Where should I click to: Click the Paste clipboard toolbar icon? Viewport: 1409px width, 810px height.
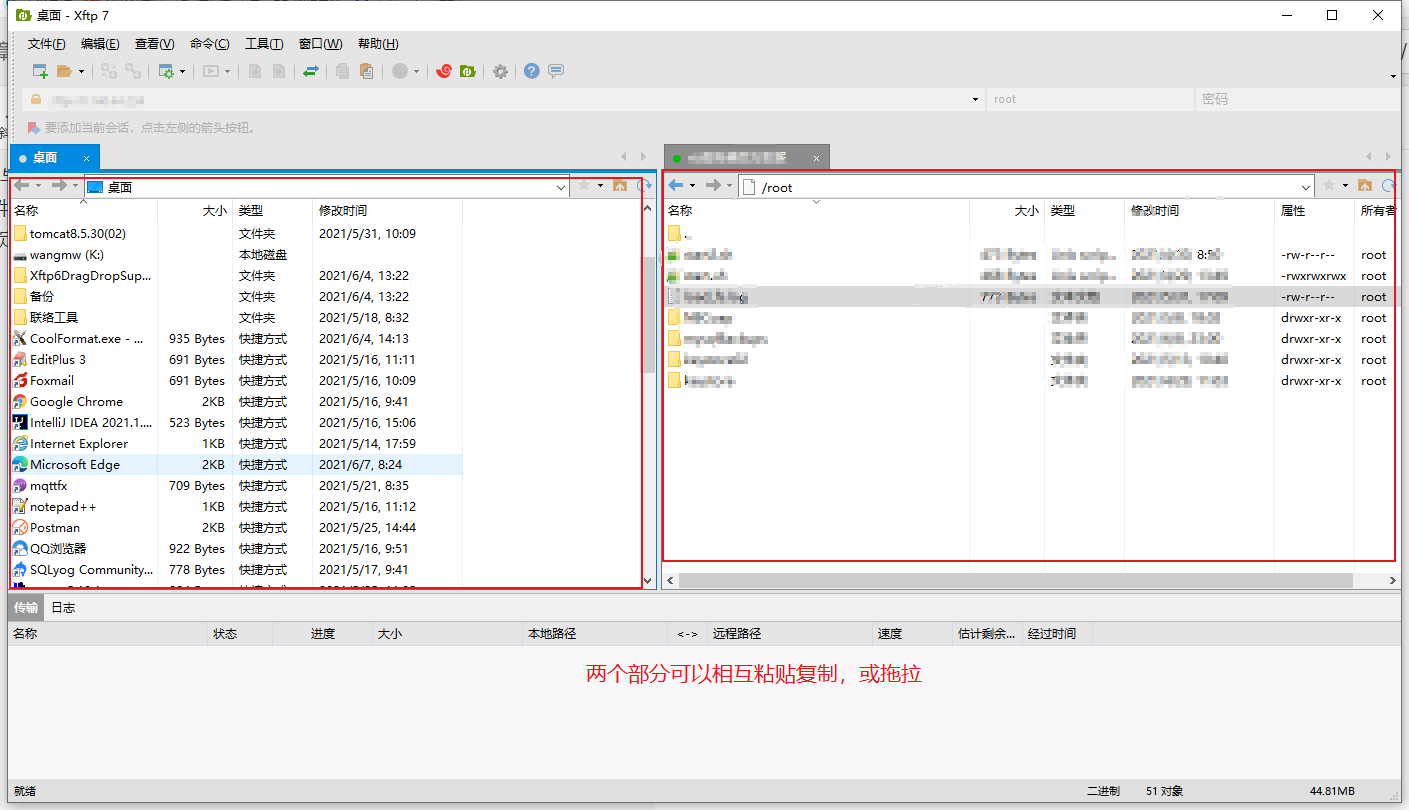coord(367,71)
